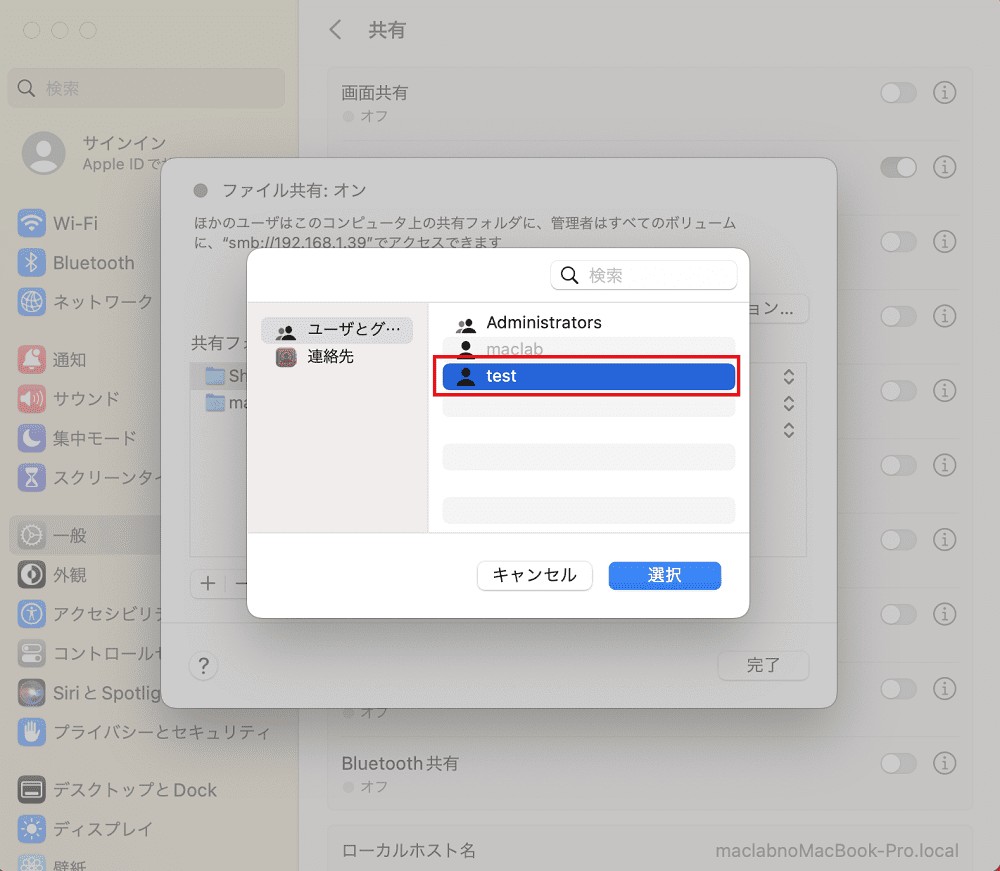The width and height of the screenshot is (1000, 871).
Task: Show info for the enabled file sharing row
Action: (x=945, y=168)
